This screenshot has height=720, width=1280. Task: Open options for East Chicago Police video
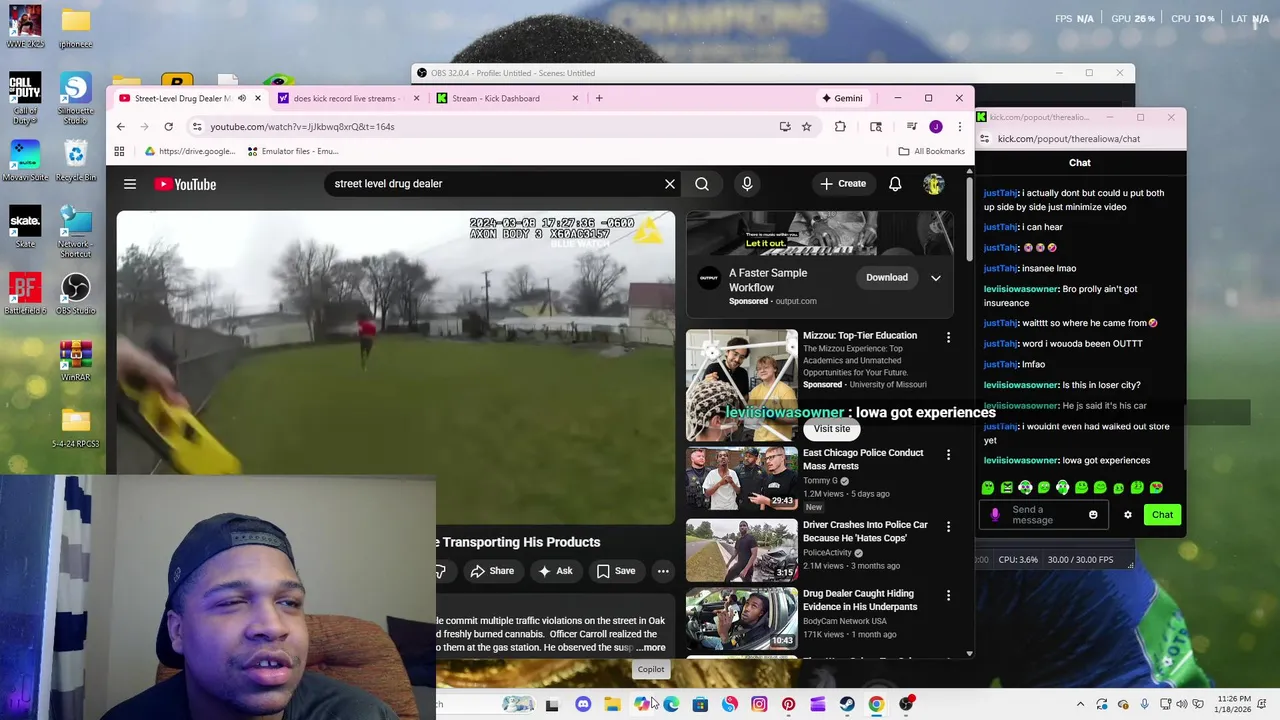[x=948, y=454]
